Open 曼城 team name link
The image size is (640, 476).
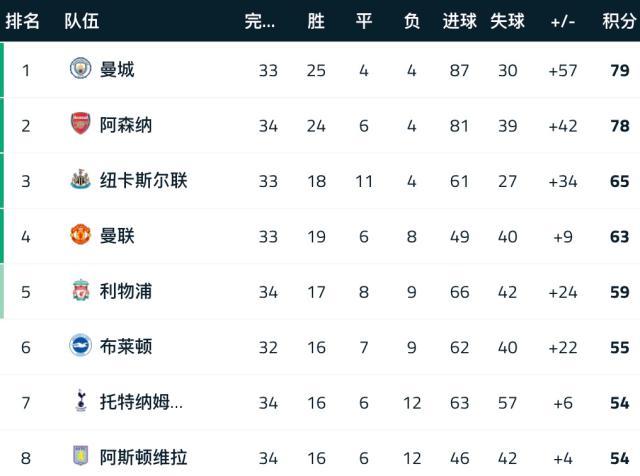[x=117, y=69]
